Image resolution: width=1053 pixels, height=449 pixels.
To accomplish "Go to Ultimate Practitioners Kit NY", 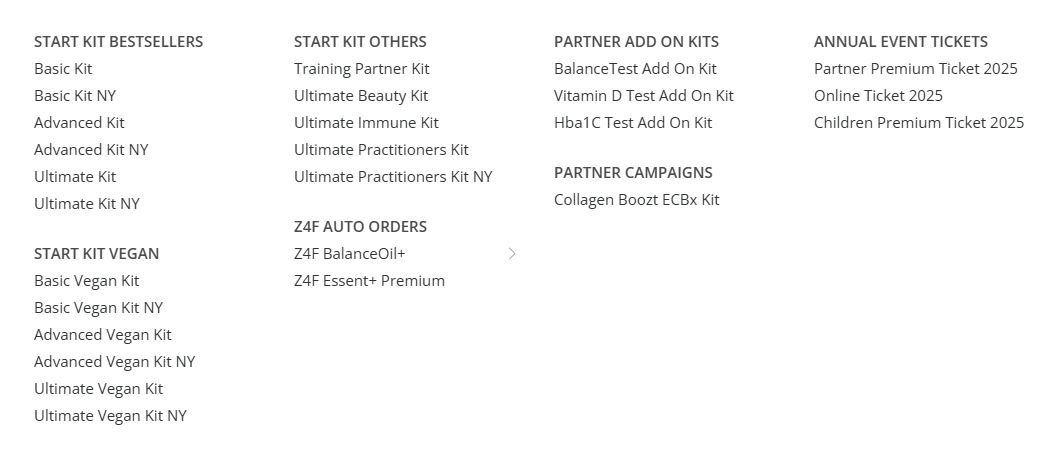I will [x=393, y=177].
